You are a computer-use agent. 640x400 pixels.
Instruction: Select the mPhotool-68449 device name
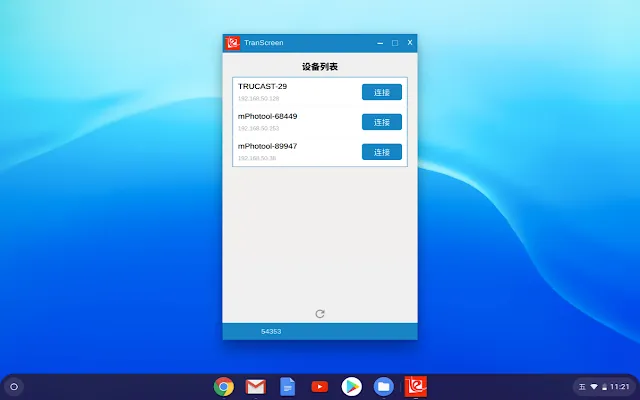tap(267, 116)
